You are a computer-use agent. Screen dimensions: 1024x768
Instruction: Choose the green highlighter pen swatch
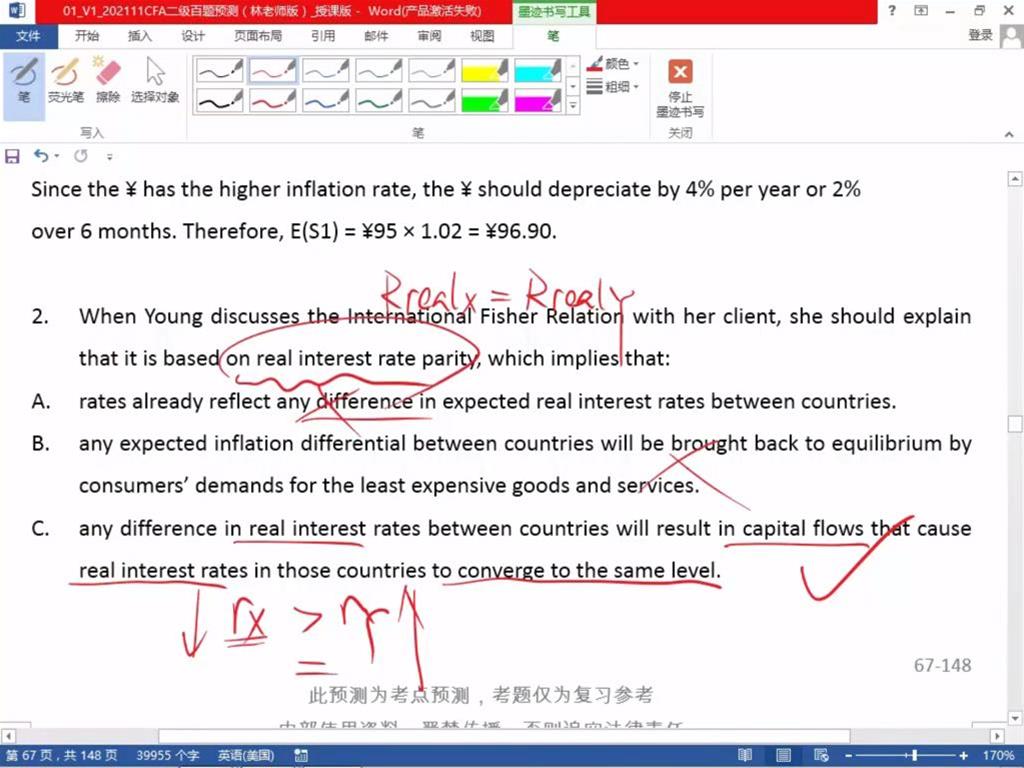coord(485,100)
